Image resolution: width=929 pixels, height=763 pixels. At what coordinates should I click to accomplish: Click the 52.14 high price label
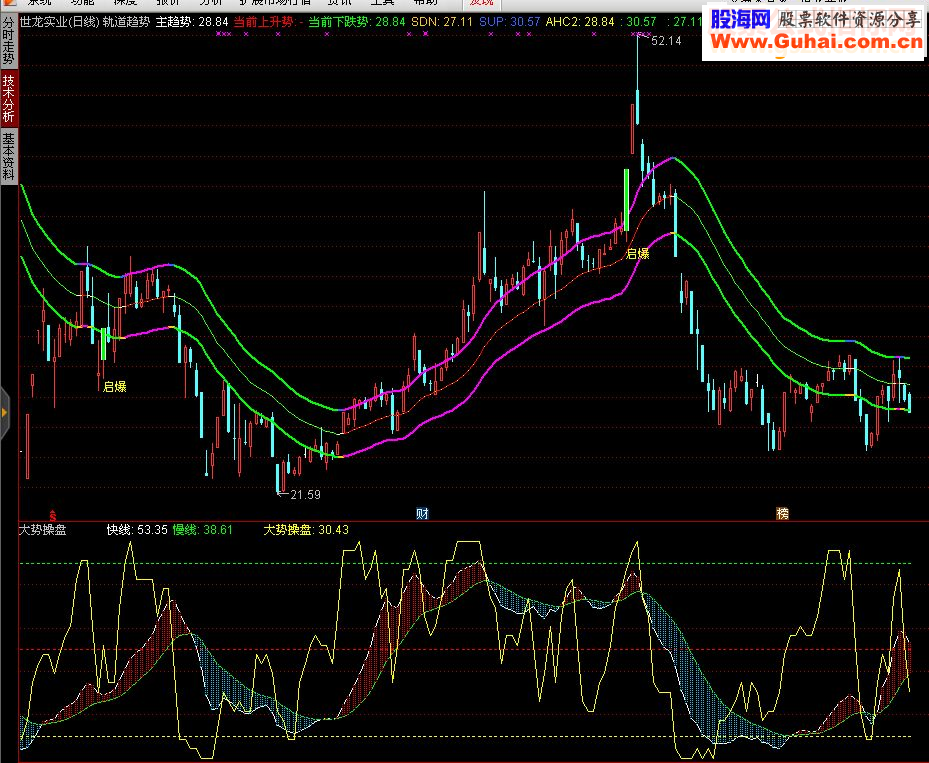tap(666, 41)
